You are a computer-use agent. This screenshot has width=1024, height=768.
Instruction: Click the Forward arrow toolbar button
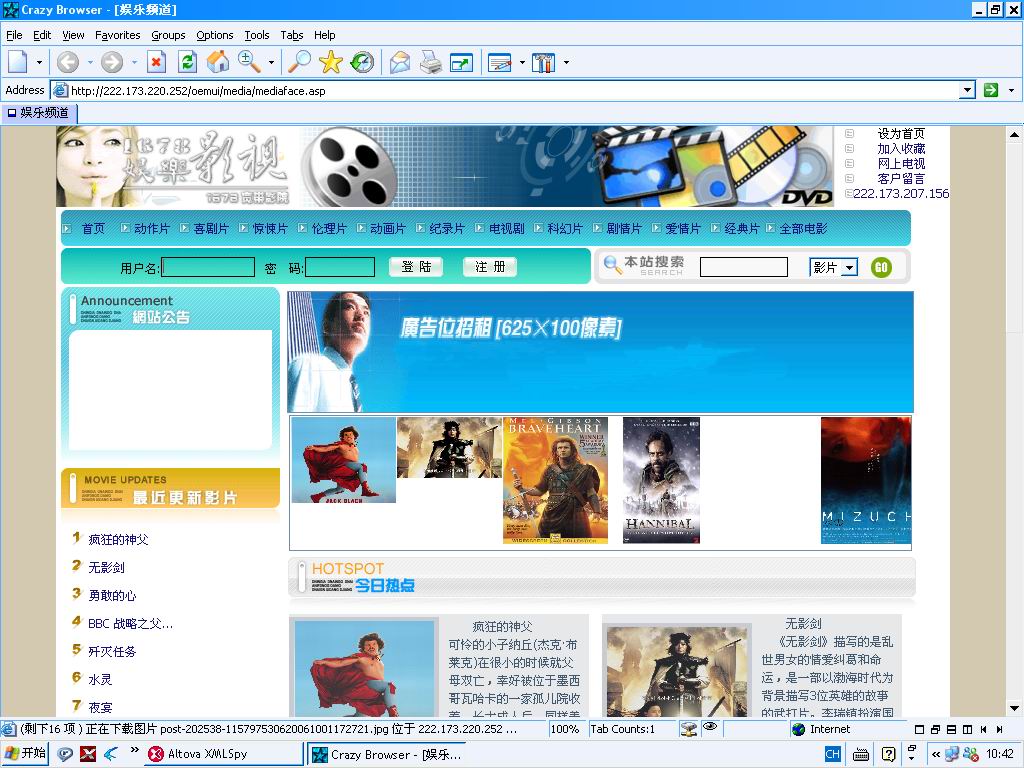(x=112, y=62)
